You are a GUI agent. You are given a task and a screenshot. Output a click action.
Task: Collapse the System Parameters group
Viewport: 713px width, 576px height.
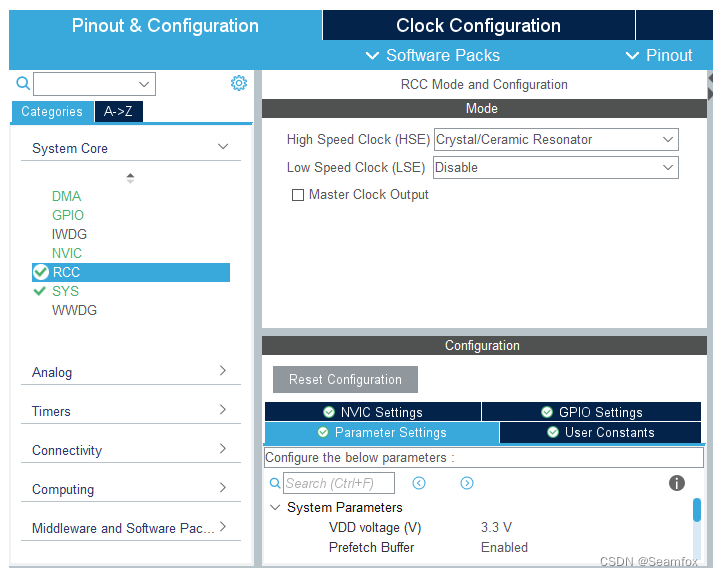pos(275,507)
